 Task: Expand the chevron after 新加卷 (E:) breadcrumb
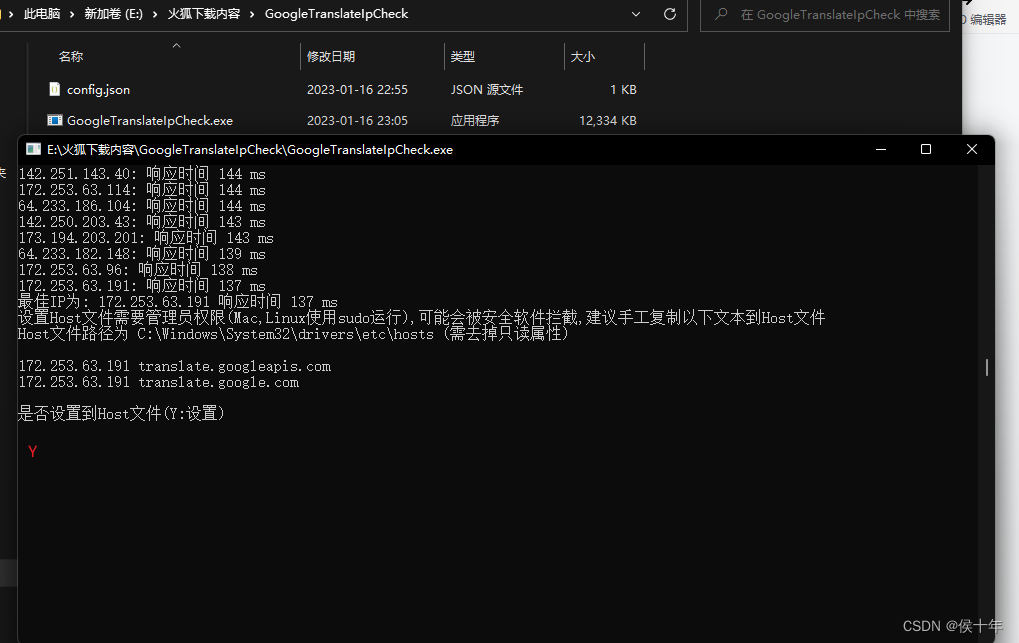pos(155,14)
